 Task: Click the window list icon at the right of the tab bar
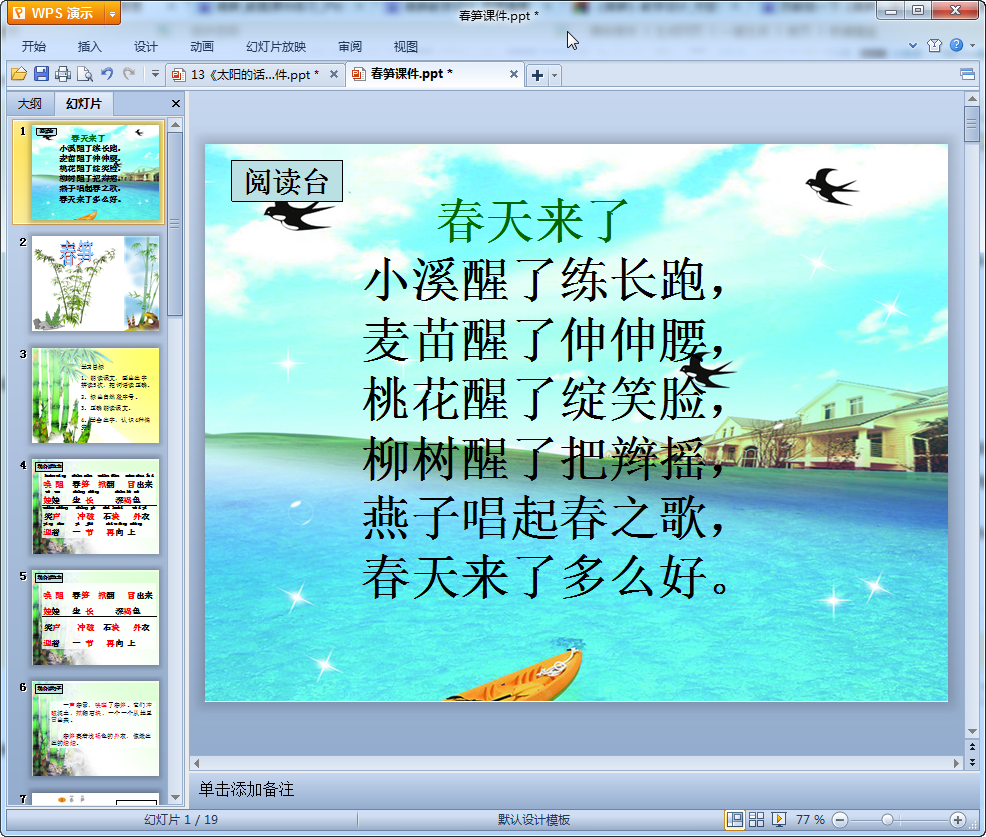point(967,75)
